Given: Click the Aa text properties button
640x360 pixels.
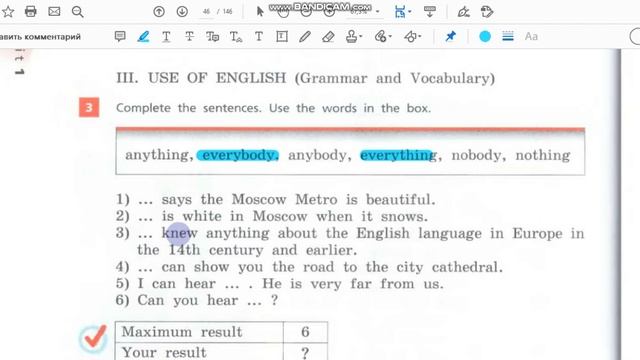Looking at the screenshot, I should click(531, 37).
